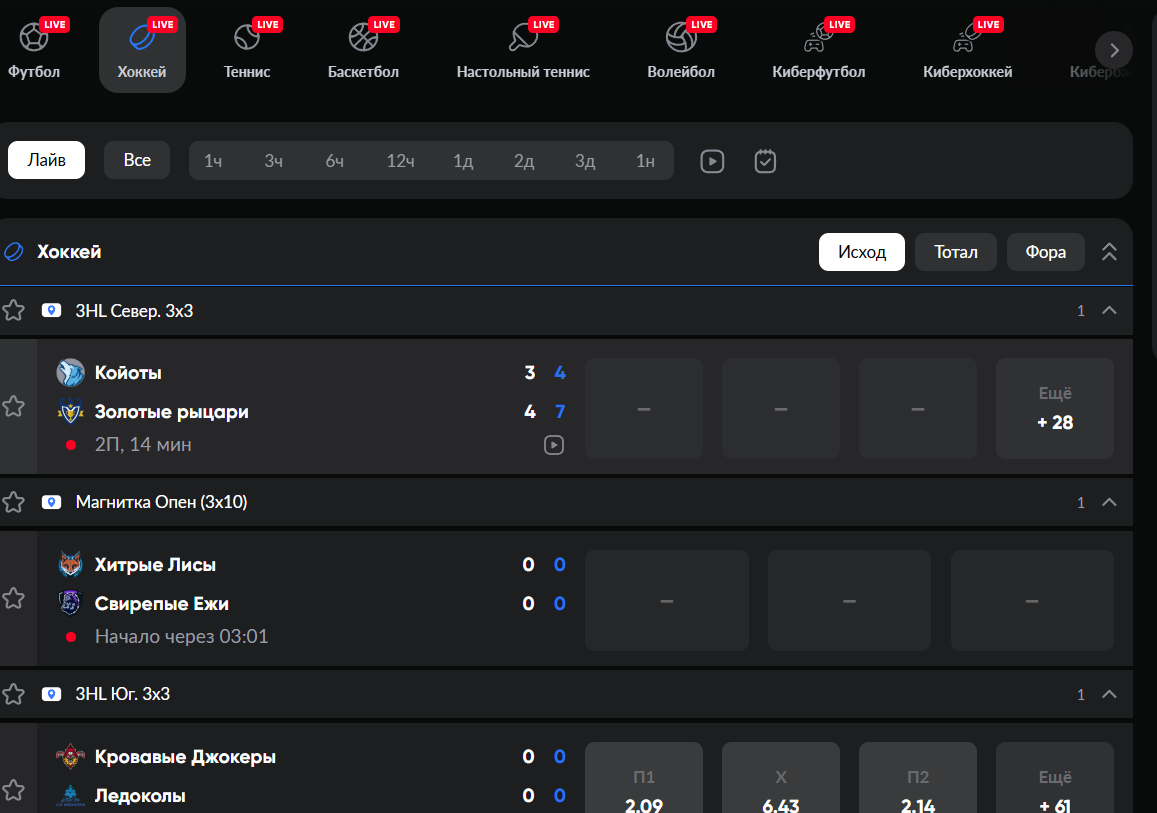Image resolution: width=1157 pixels, height=813 pixels.
Task: Select the Футбол sport icon
Action: point(34,38)
